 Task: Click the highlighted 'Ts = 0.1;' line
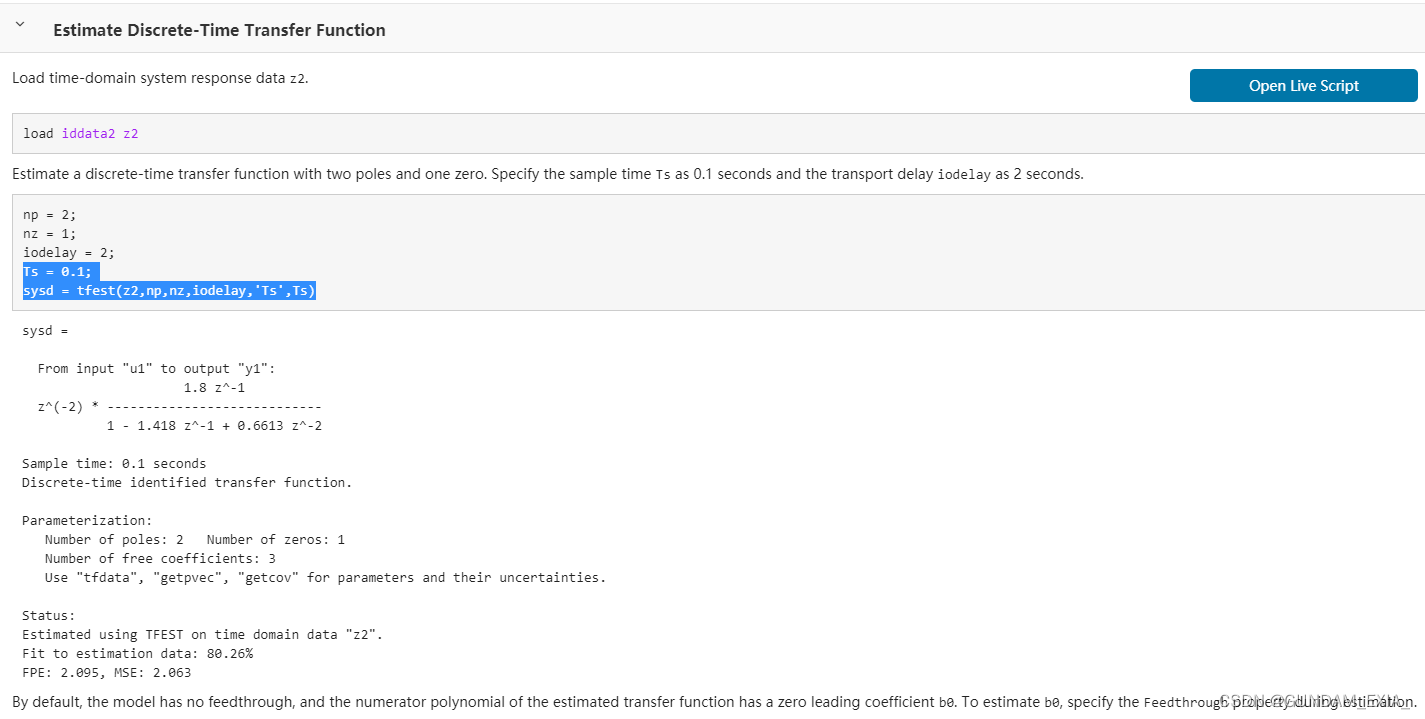(57, 271)
